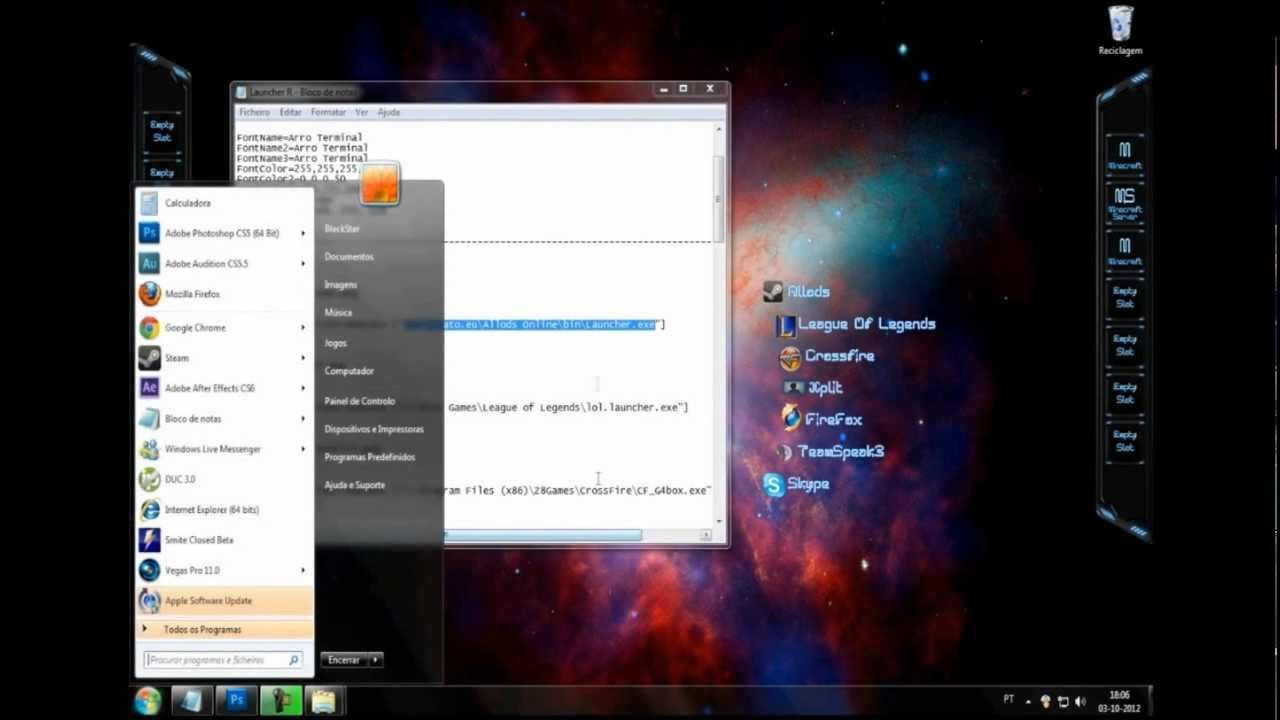
Task: Open the Formatar menu in Notepad
Action: coord(328,112)
